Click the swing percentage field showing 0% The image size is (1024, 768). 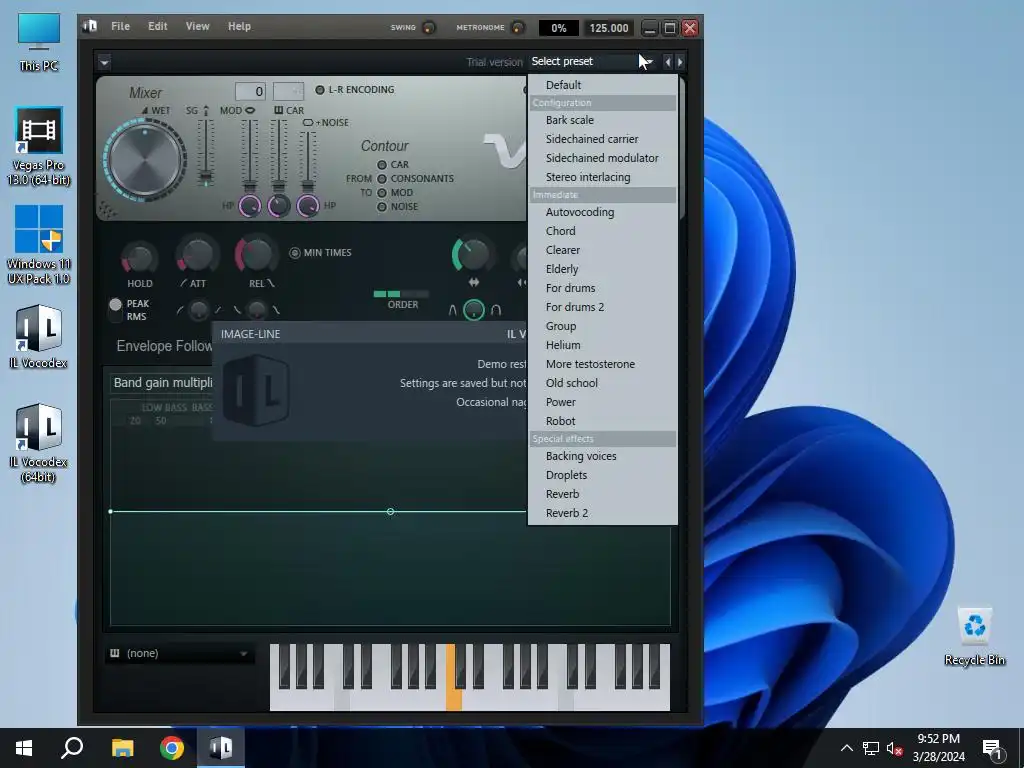pyautogui.click(x=558, y=28)
